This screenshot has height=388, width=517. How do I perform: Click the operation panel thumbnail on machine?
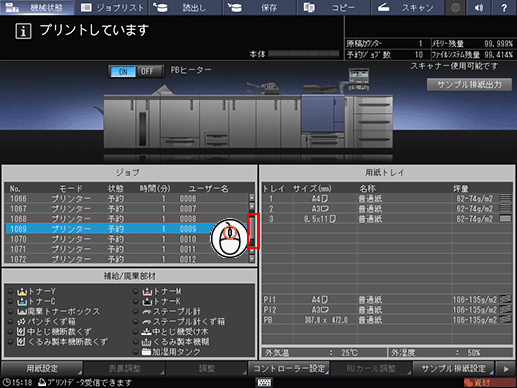pos(359,79)
